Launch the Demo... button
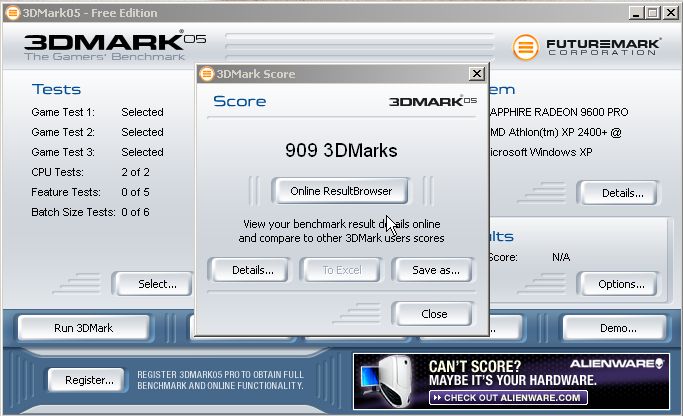This screenshot has height=416, width=683. click(x=615, y=328)
